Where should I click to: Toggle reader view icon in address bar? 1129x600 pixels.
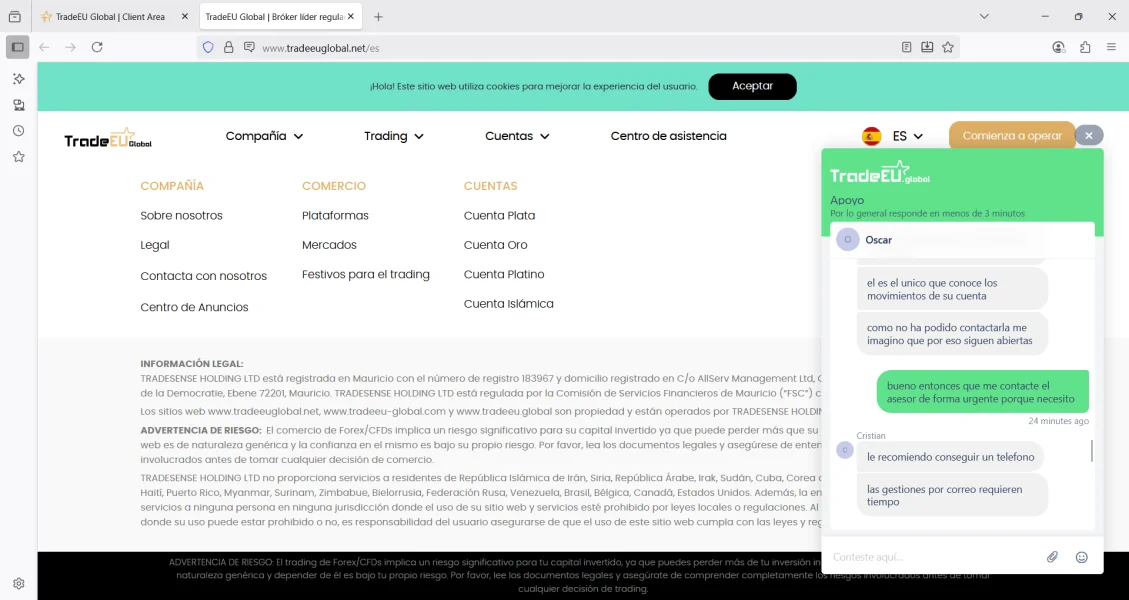point(906,47)
